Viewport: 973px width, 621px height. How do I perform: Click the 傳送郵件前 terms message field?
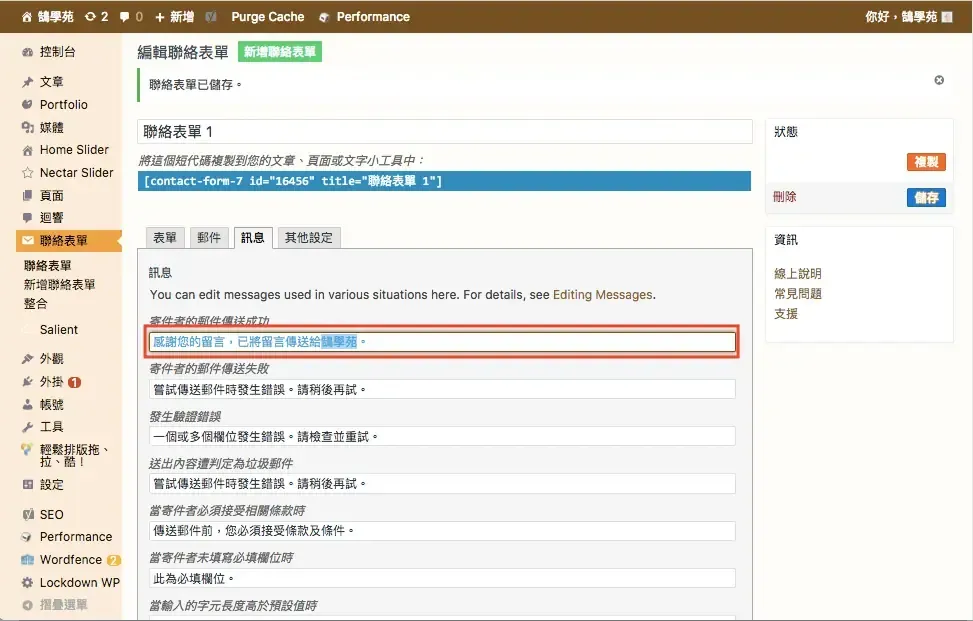pyautogui.click(x=442, y=531)
